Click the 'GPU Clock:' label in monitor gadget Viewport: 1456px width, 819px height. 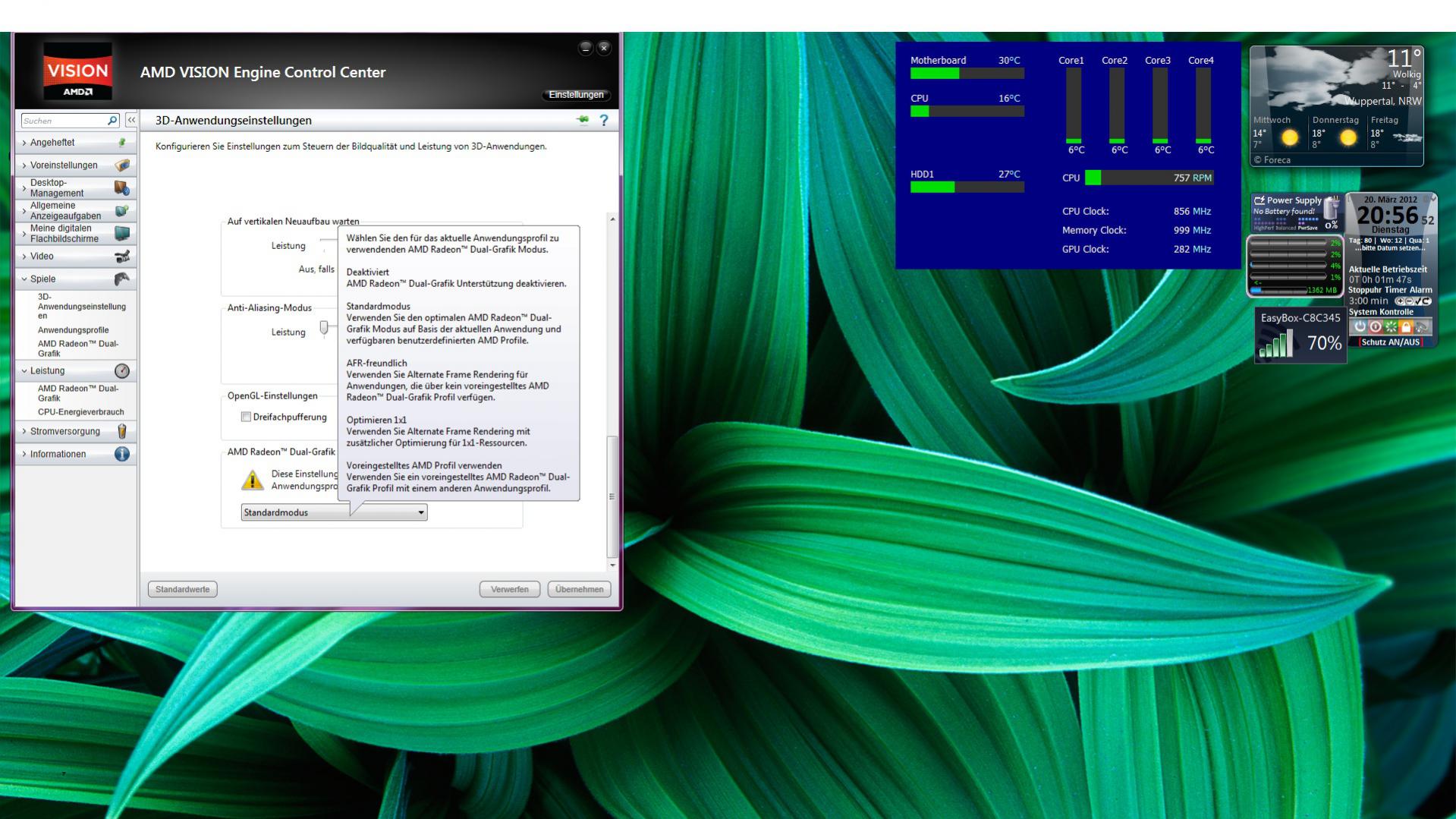1086,249
